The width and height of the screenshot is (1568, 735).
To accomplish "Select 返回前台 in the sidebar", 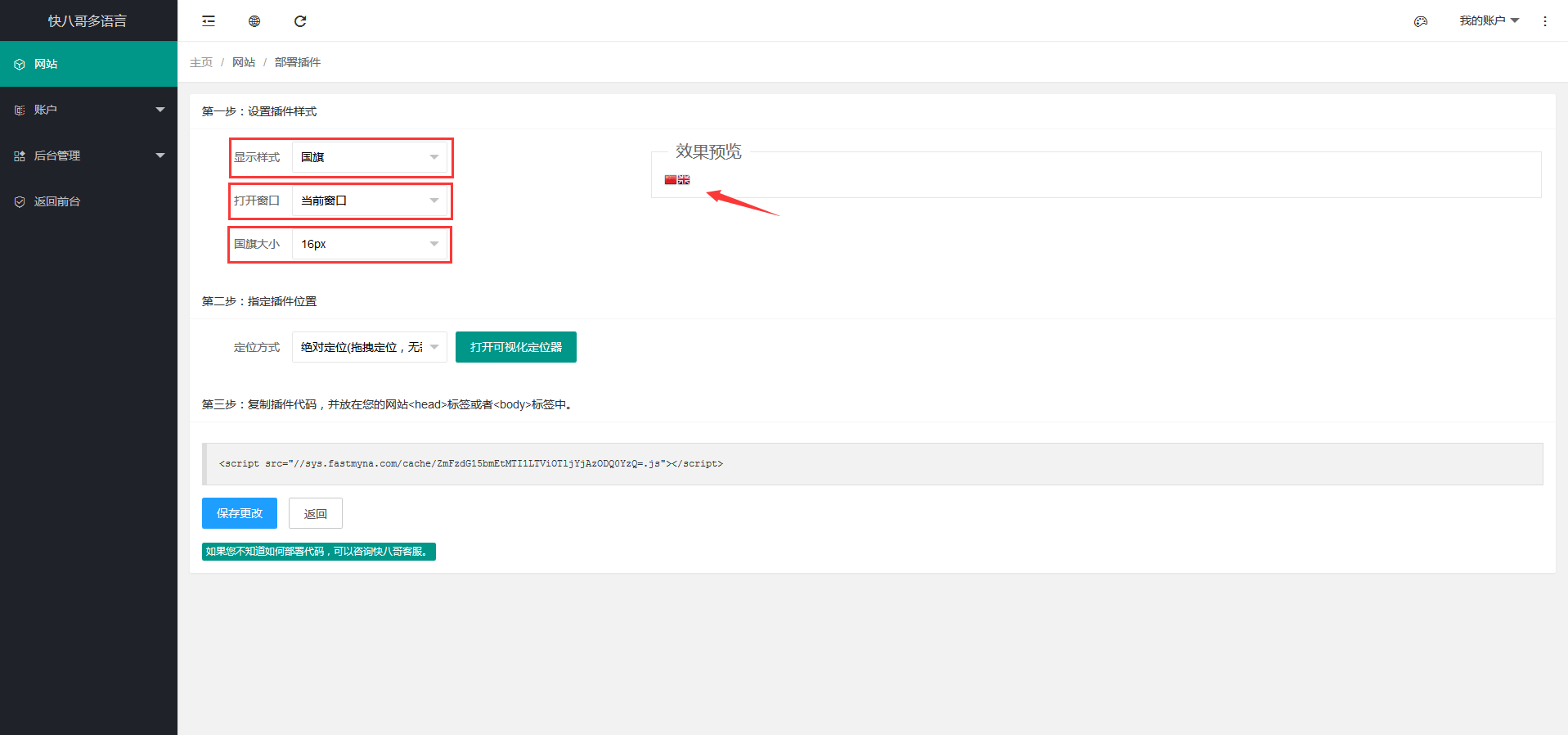I will tap(88, 201).
